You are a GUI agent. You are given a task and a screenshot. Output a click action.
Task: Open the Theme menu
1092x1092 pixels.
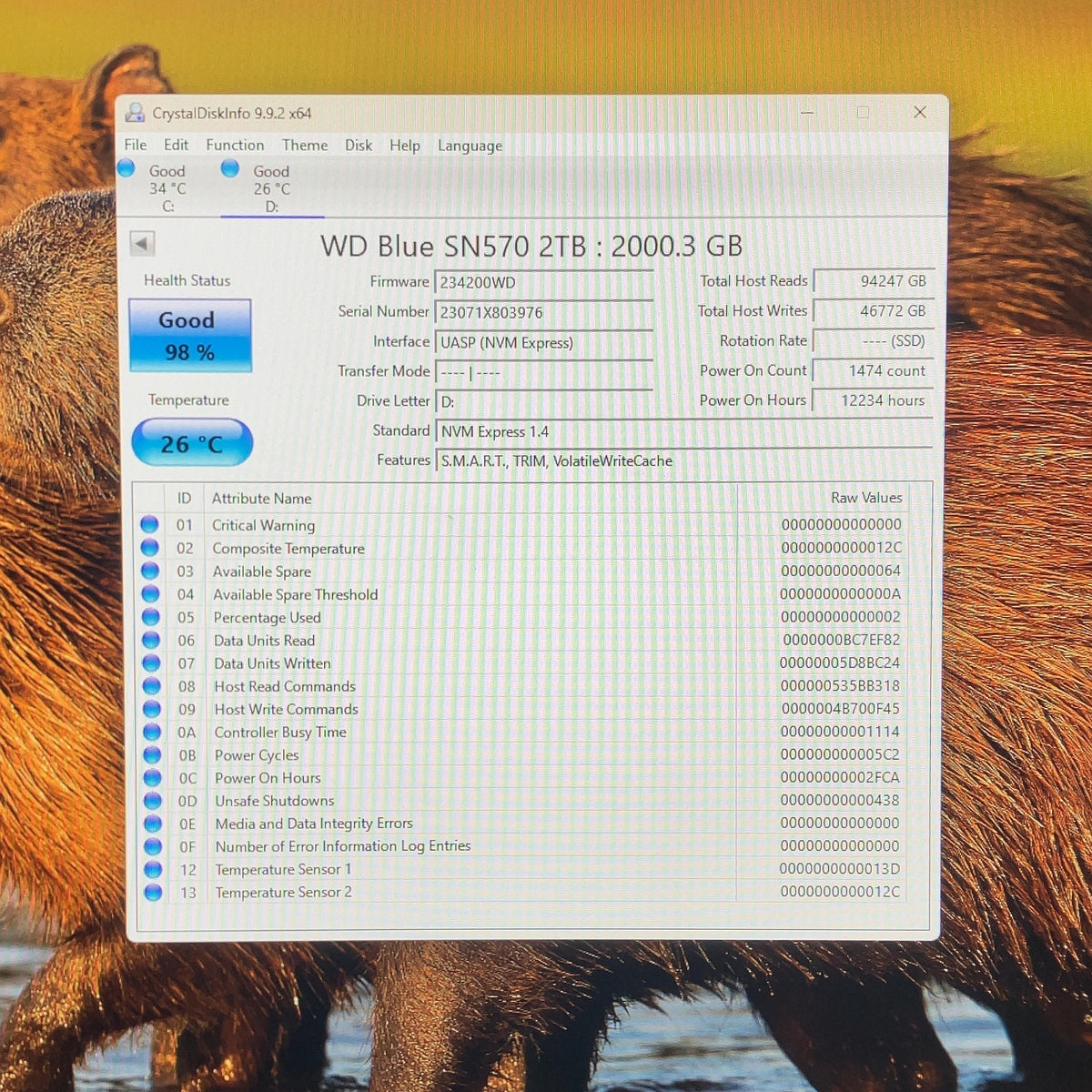[x=305, y=145]
